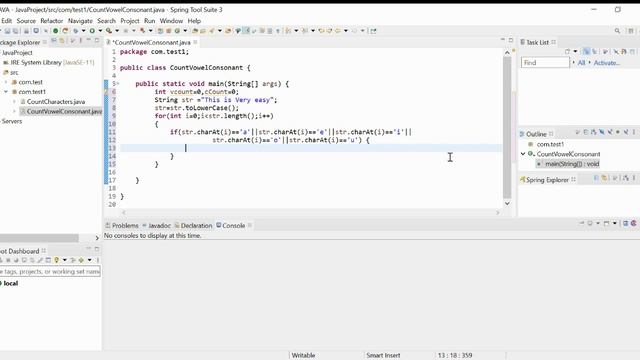Open the Search menu
Viewport: 640px width, 360px height.
[x=107, y=21]
